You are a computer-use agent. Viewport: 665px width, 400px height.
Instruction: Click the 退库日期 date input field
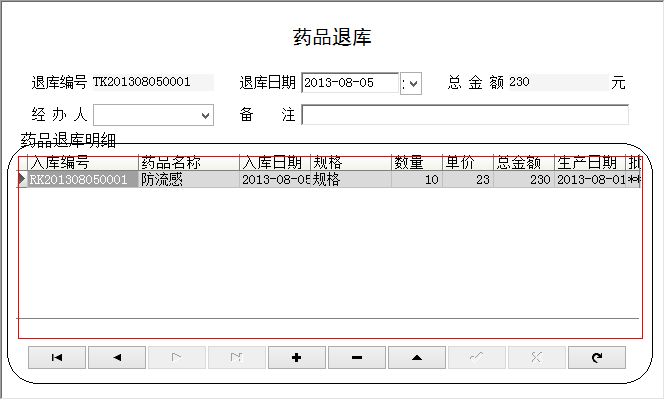[x=350, y=83]
